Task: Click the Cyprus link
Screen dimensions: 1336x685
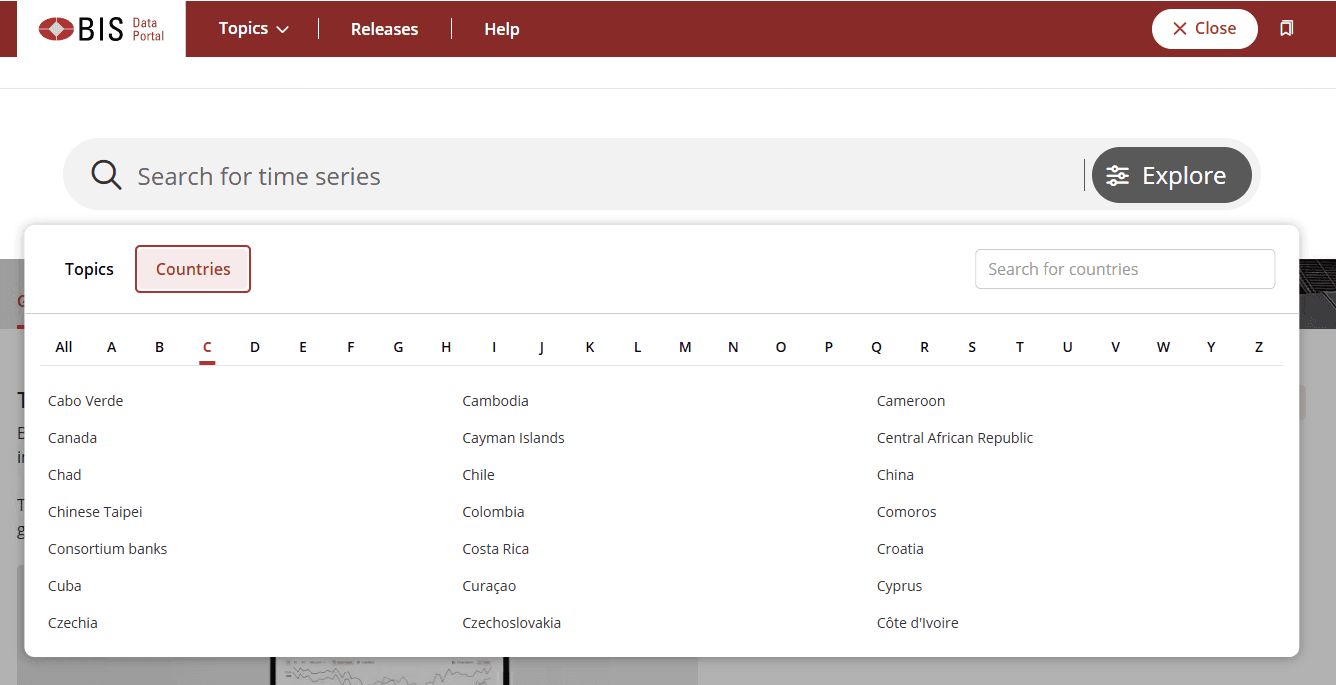Action: 899,586
